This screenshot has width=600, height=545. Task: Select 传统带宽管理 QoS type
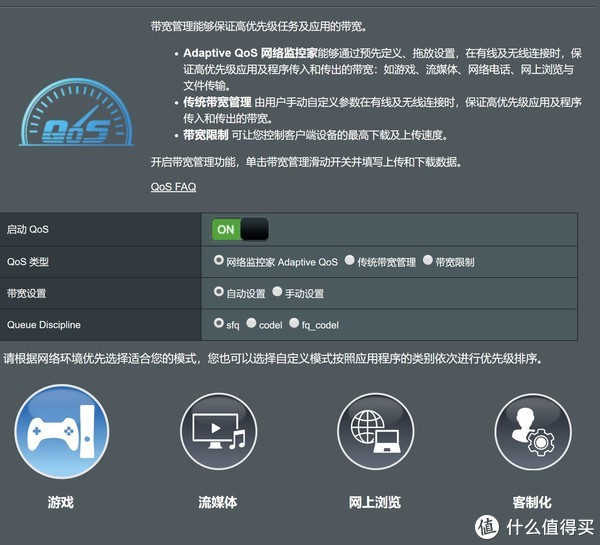point(349,260)
